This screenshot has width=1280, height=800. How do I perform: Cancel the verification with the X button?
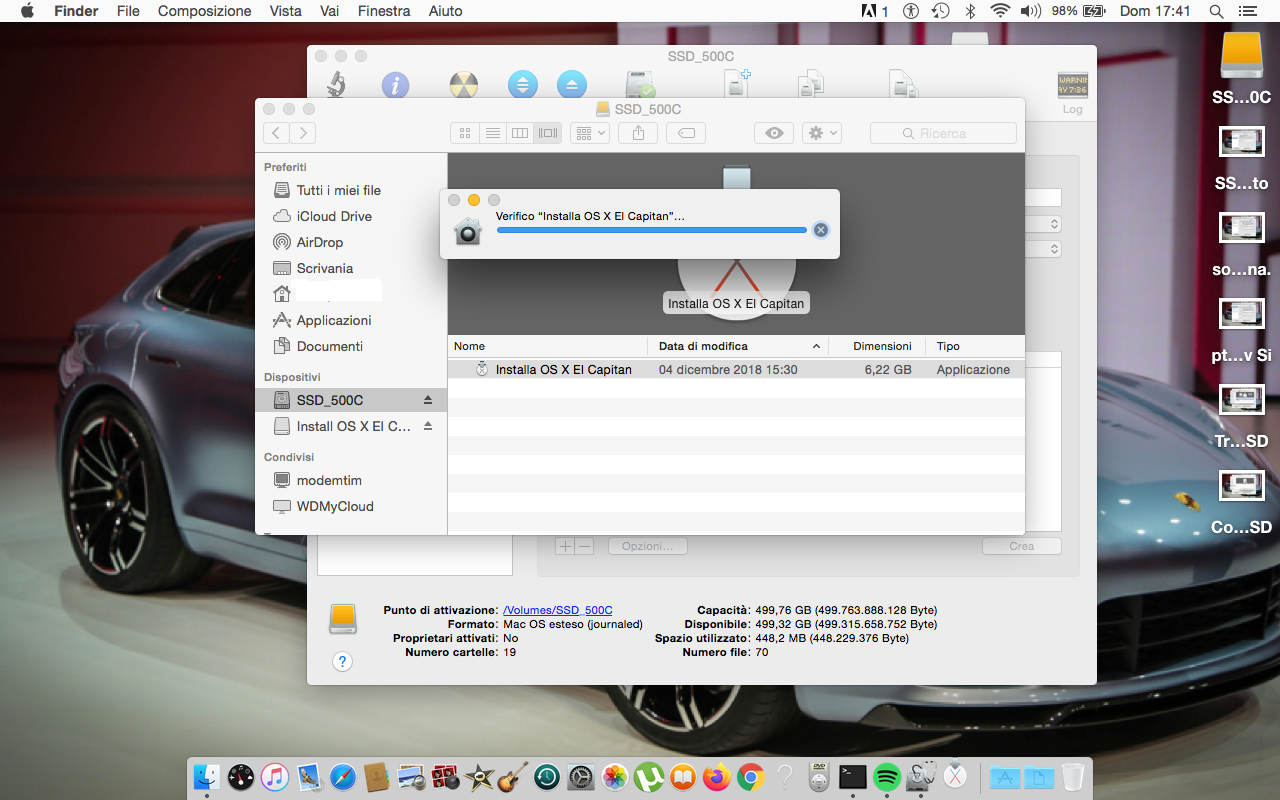pyautogui.click(x=821, y=230)
